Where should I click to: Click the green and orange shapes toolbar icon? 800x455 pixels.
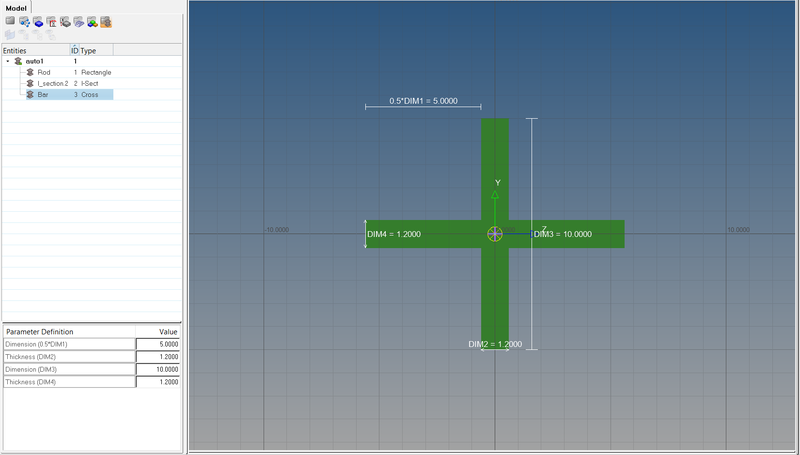pos(92,21)
